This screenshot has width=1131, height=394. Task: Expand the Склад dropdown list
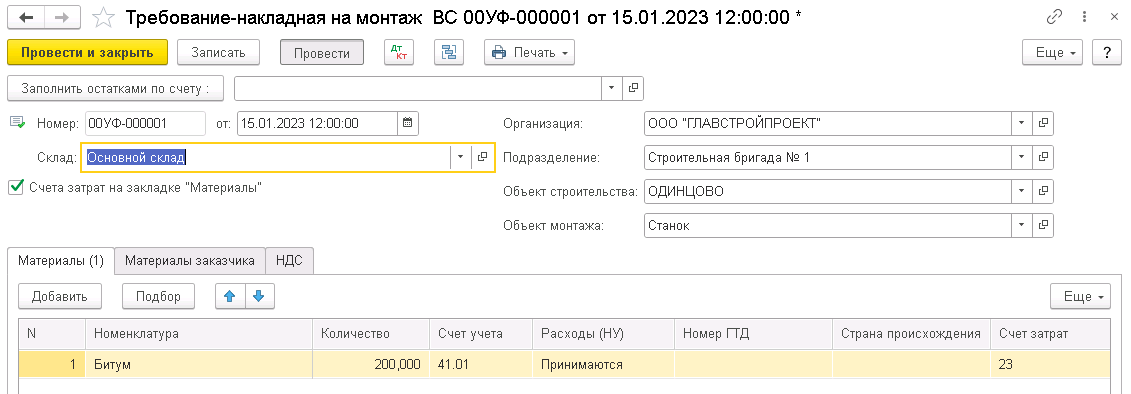461,157
